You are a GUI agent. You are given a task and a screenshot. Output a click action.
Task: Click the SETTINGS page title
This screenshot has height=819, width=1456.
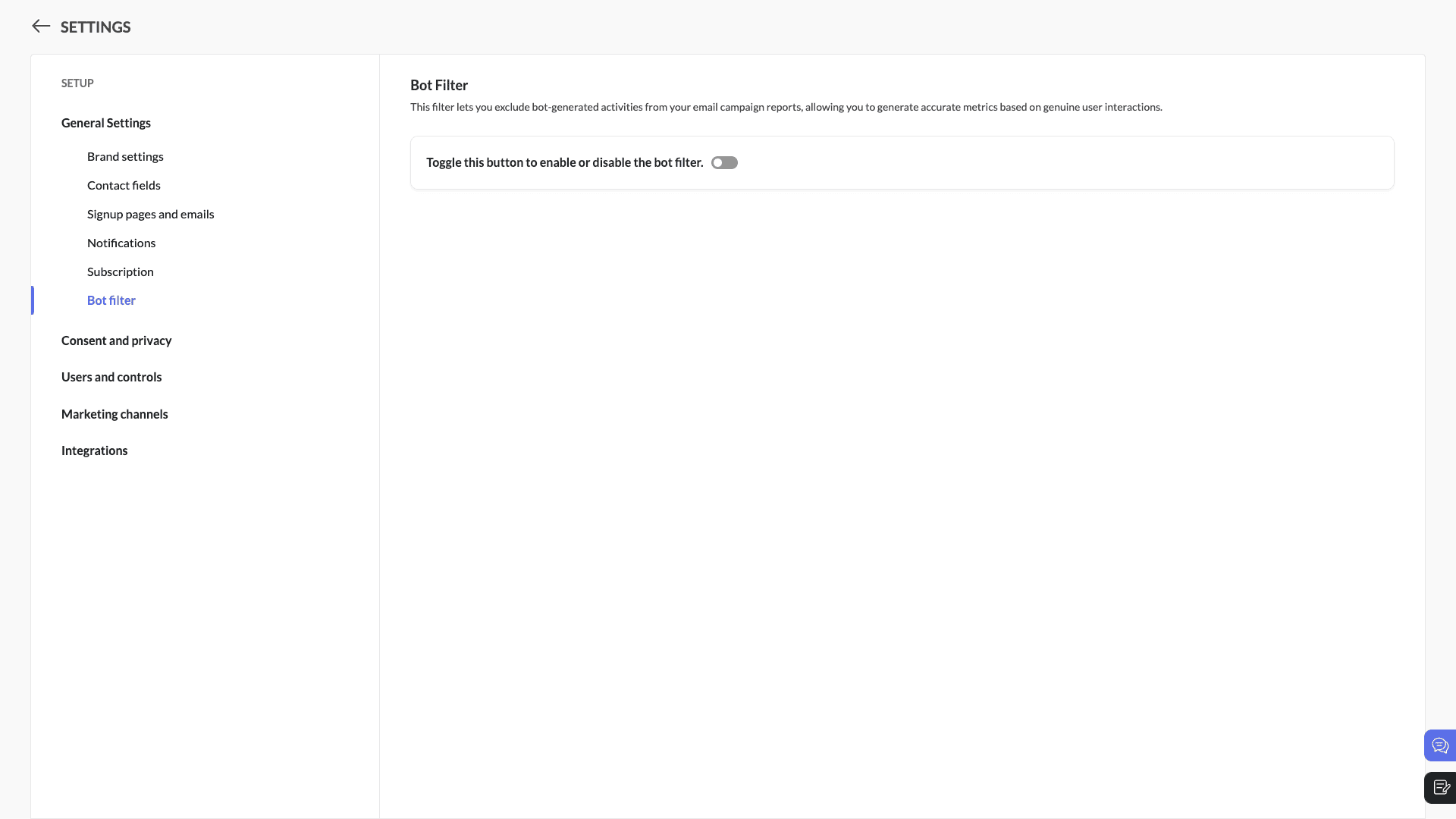click(96, 27)
